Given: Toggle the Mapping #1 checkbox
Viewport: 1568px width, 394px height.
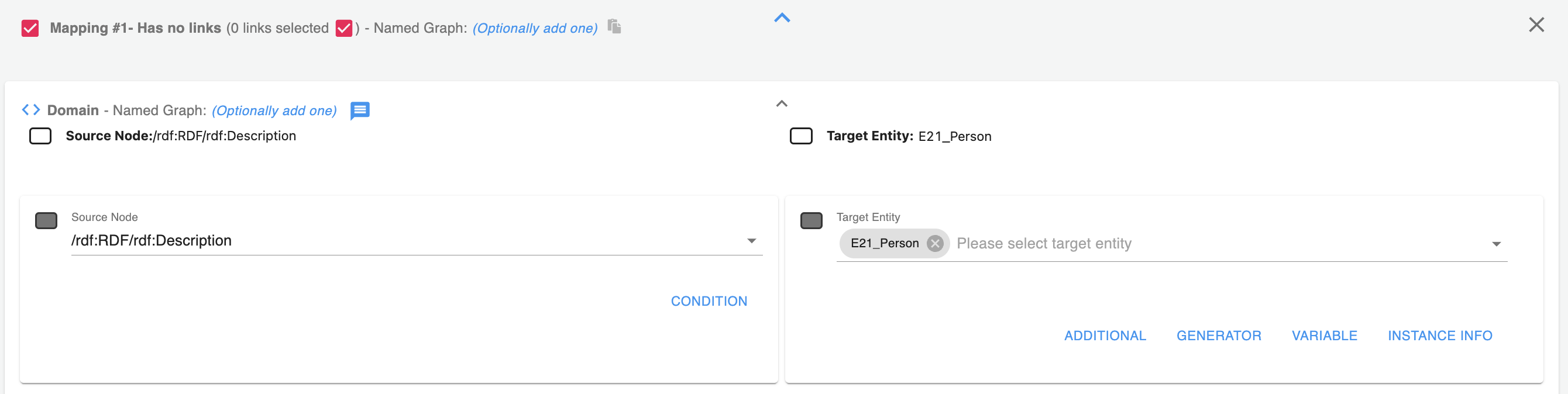Looking at the screenshot, I should [x=30, y=29].
